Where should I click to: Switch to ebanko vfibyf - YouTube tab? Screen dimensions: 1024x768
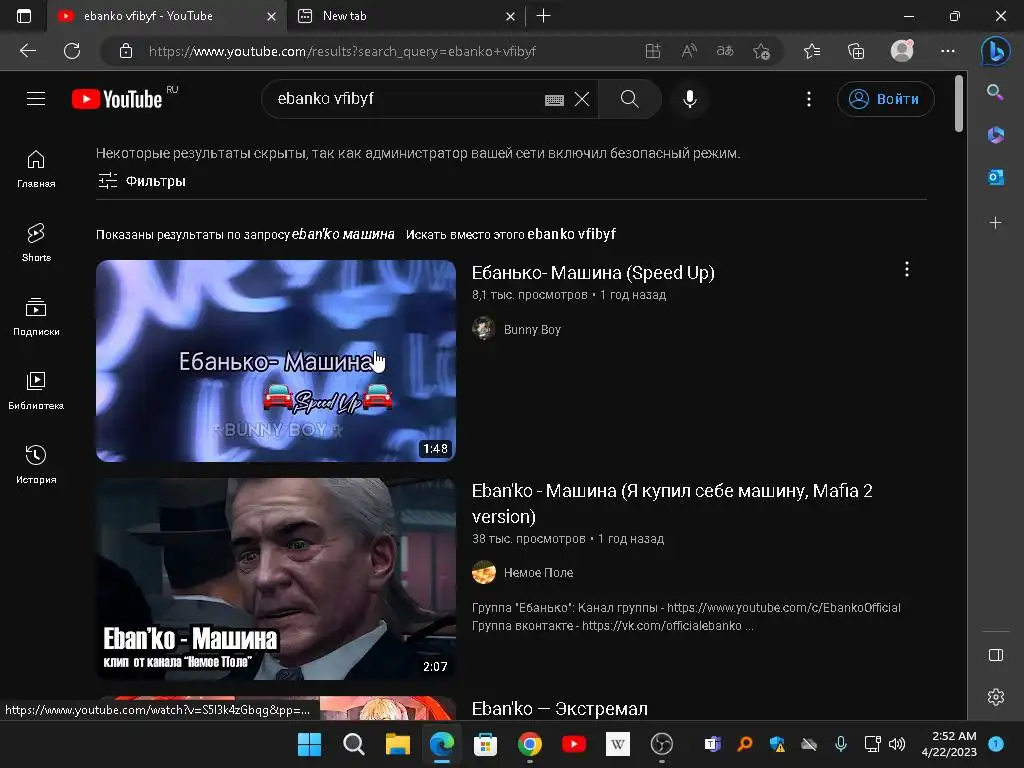[167, 16]
